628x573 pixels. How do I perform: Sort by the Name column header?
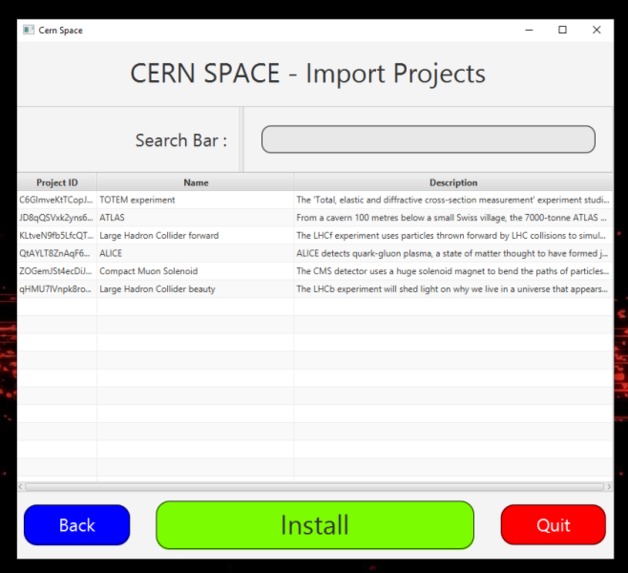[x=195, y=183]
